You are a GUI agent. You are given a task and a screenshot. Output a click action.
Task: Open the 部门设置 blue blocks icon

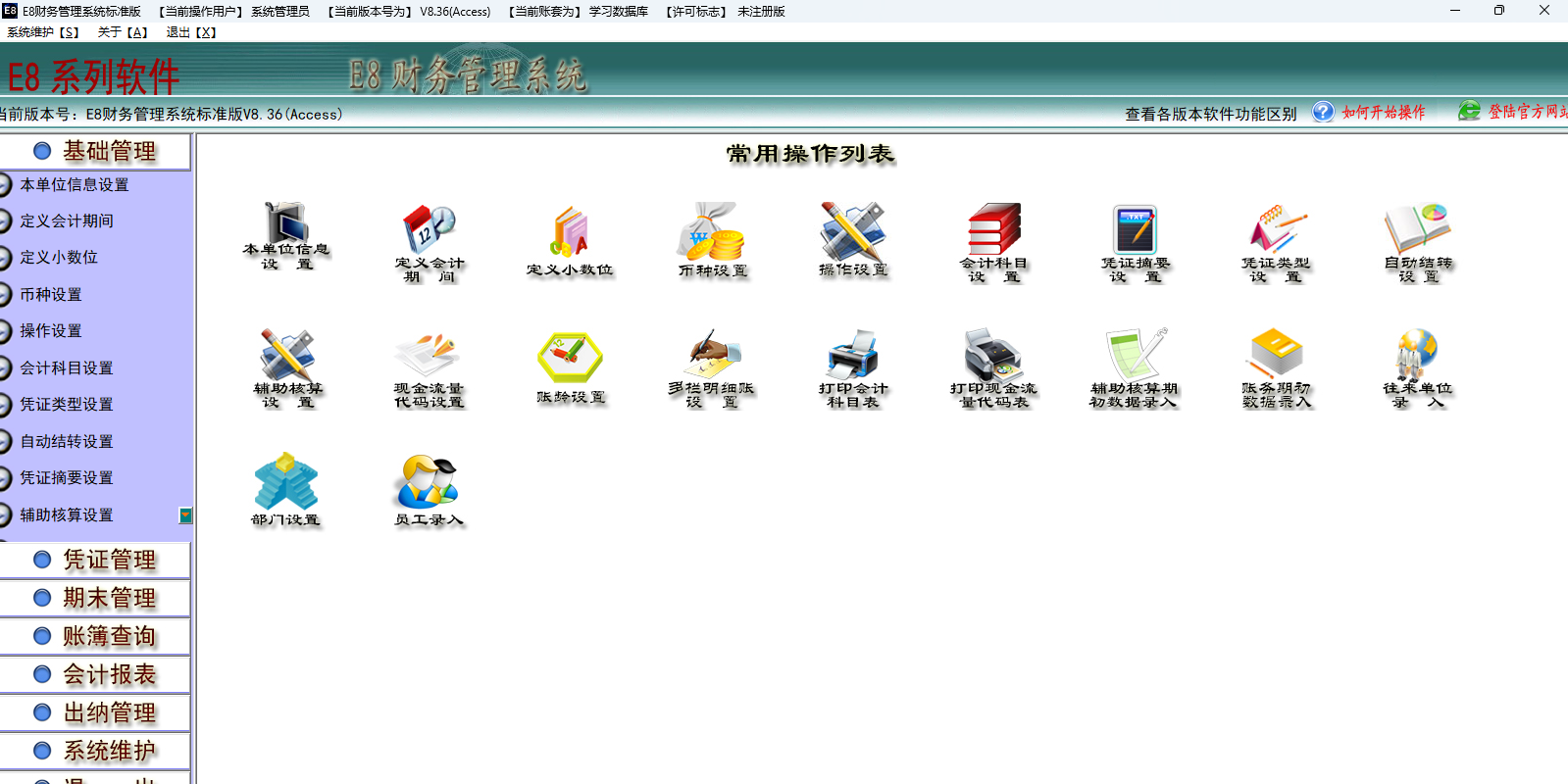tap(285, 481)
